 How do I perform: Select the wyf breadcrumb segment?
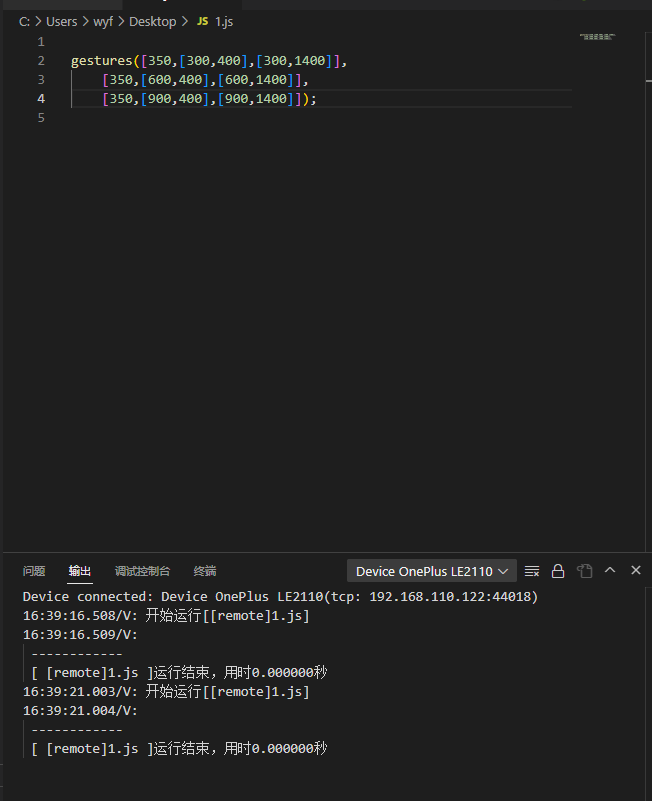coord(103,22)
